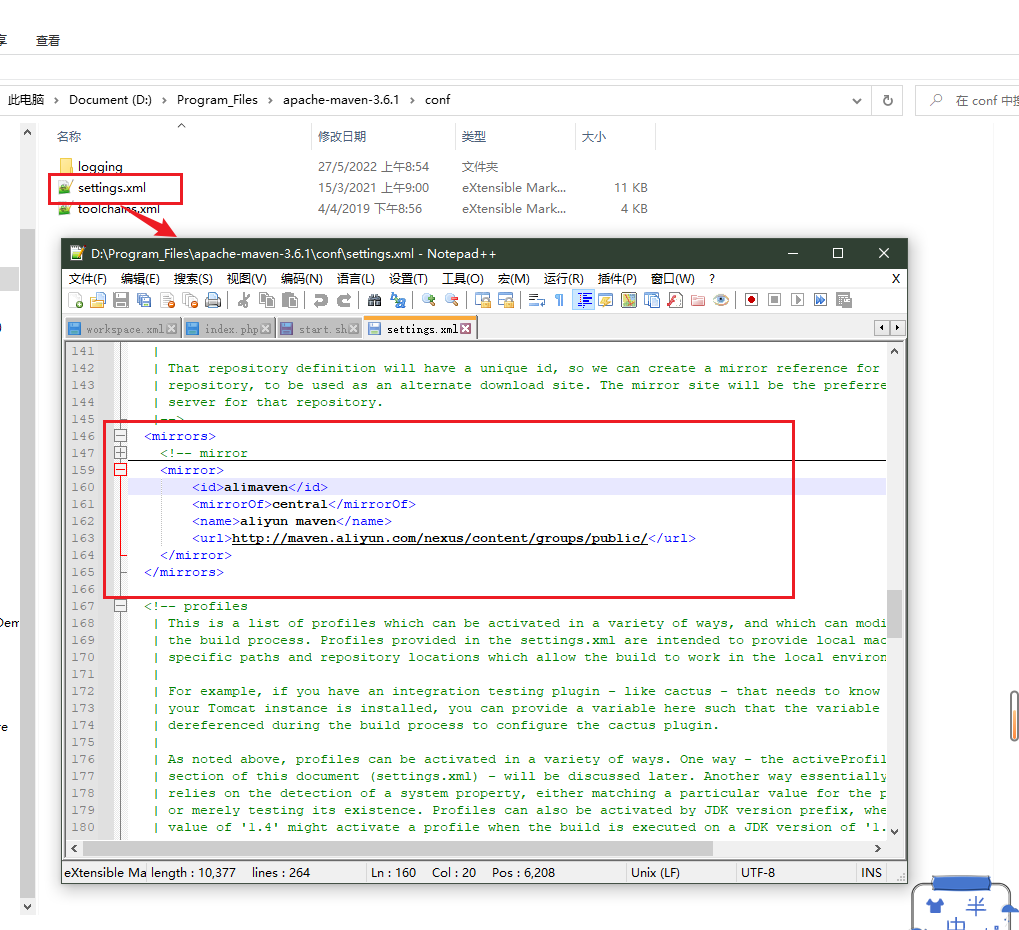1019x930 pixels.
Task: Click the Explorer search box
Action: click(x=968, y=101)
